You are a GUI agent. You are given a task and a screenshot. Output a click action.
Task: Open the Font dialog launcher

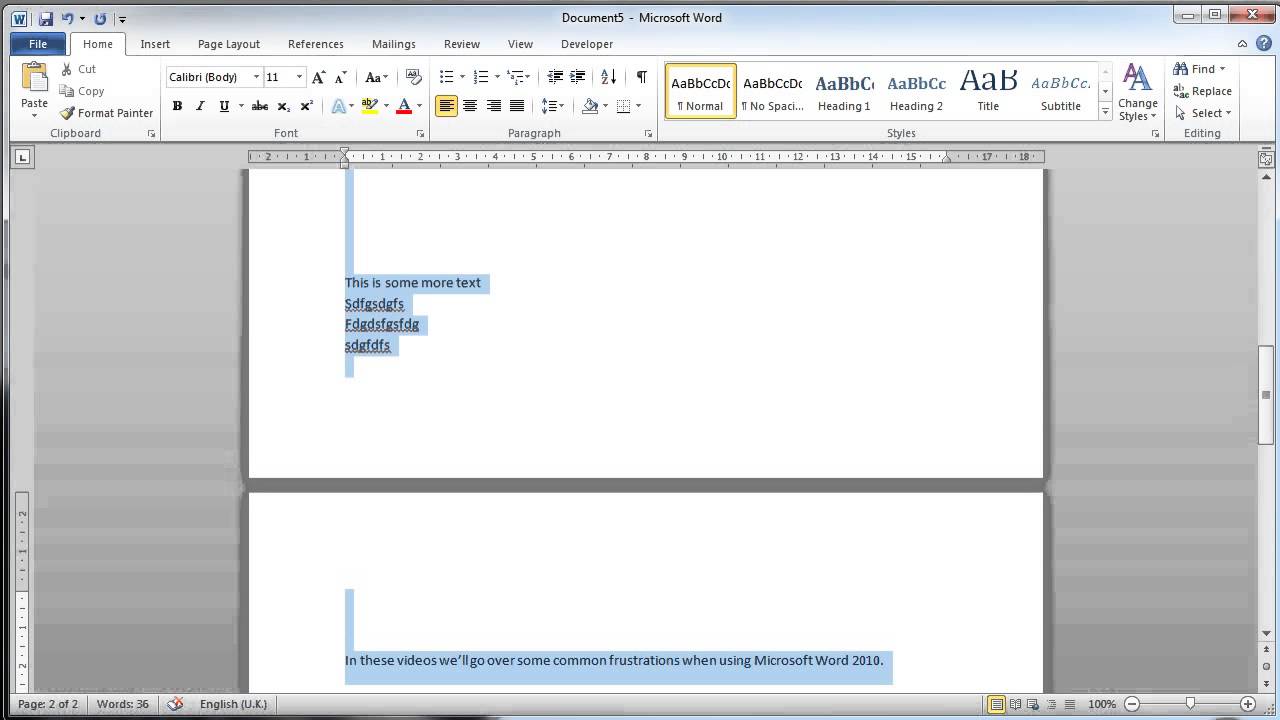click(x=420, y=134)
